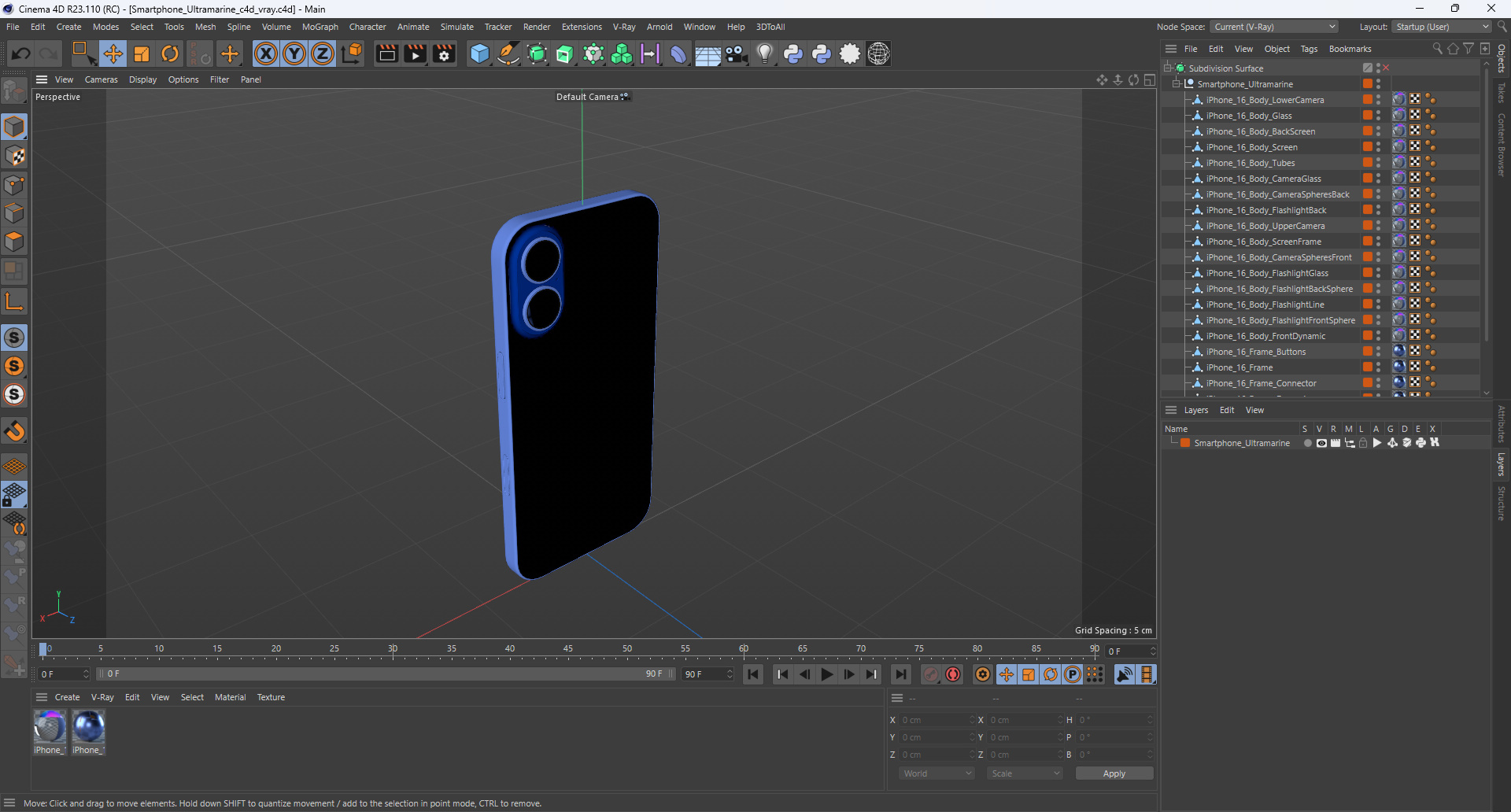Open the Cameras viewport menu
This screenshot has height=812, width=1511.
(x=101, y=79)
